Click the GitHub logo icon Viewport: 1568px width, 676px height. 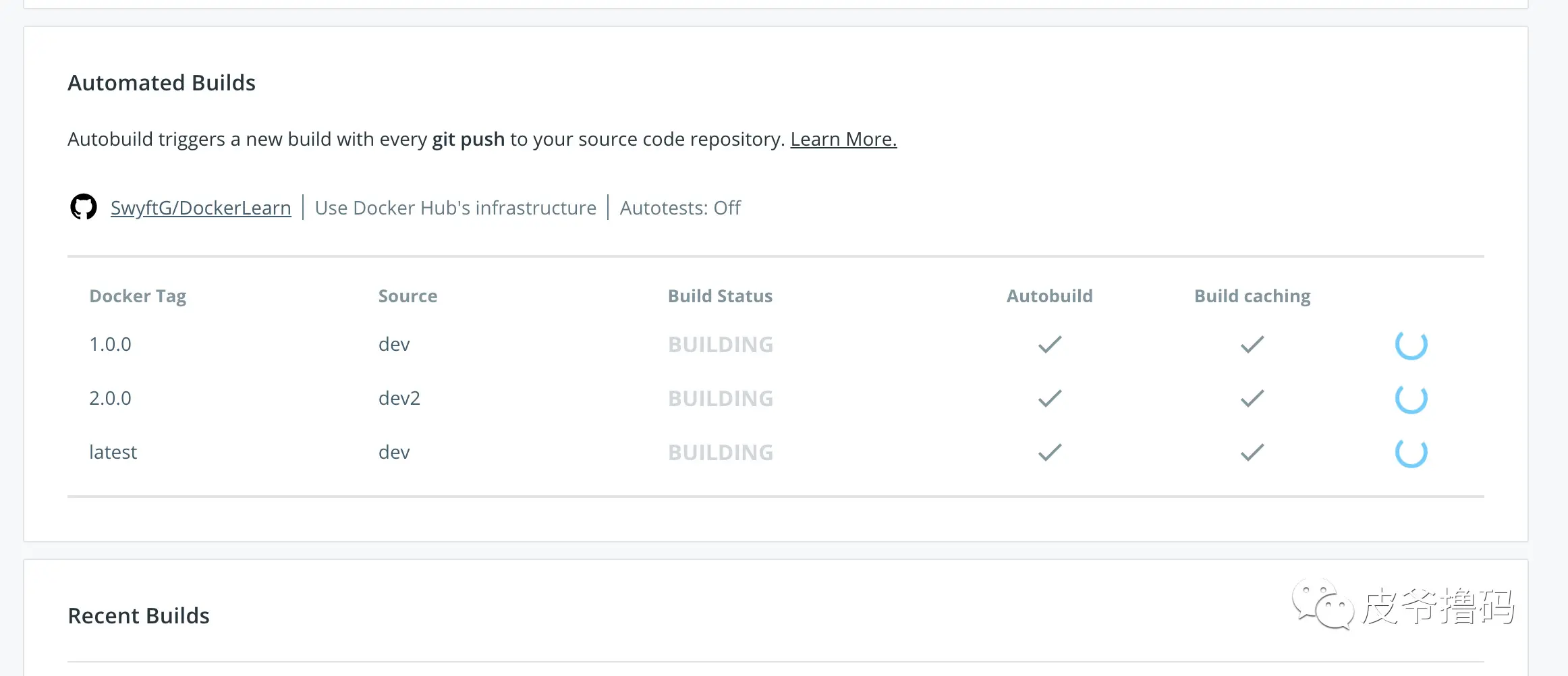(x=84, y=207)
